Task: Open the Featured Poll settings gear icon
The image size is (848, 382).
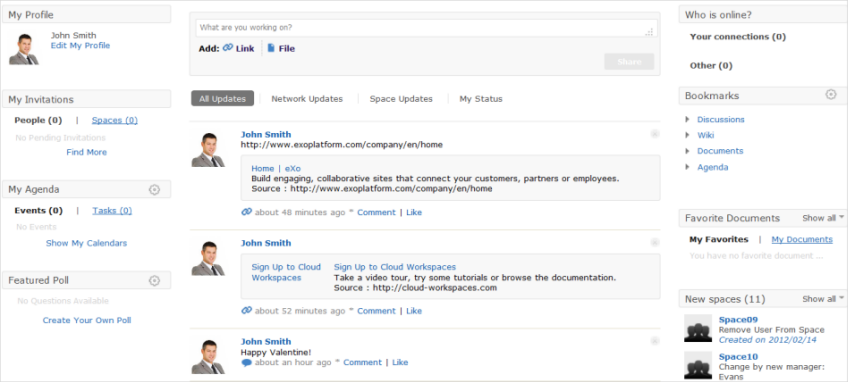Action: 154,280
